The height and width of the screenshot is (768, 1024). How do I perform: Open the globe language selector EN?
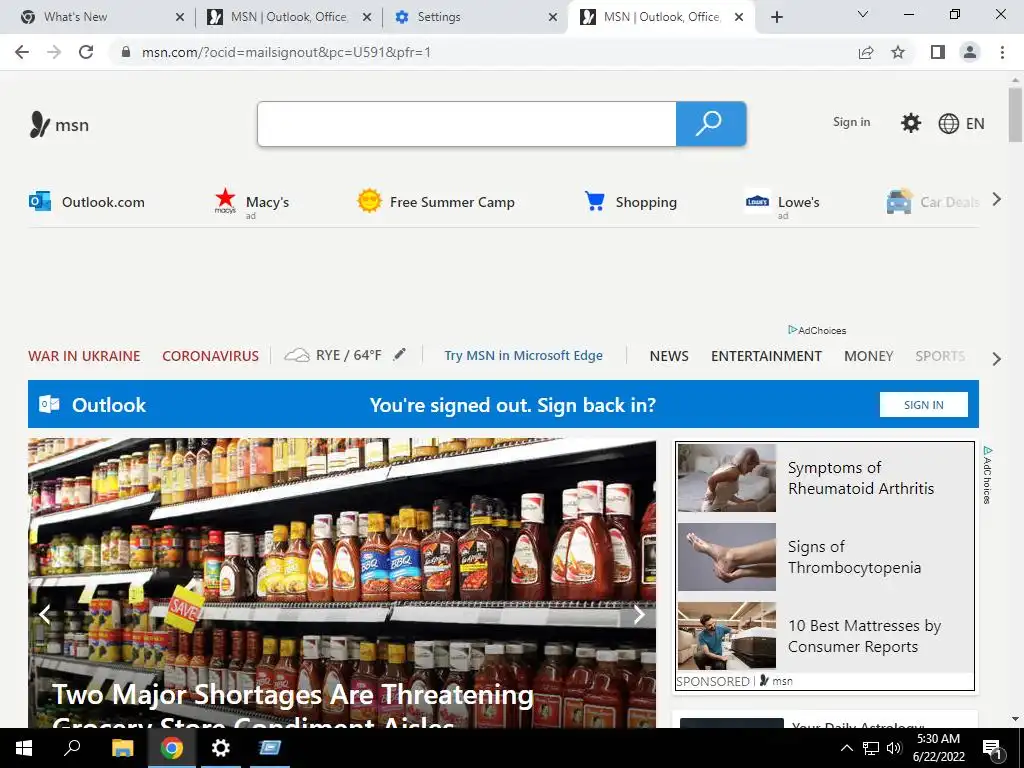(961, 123)
